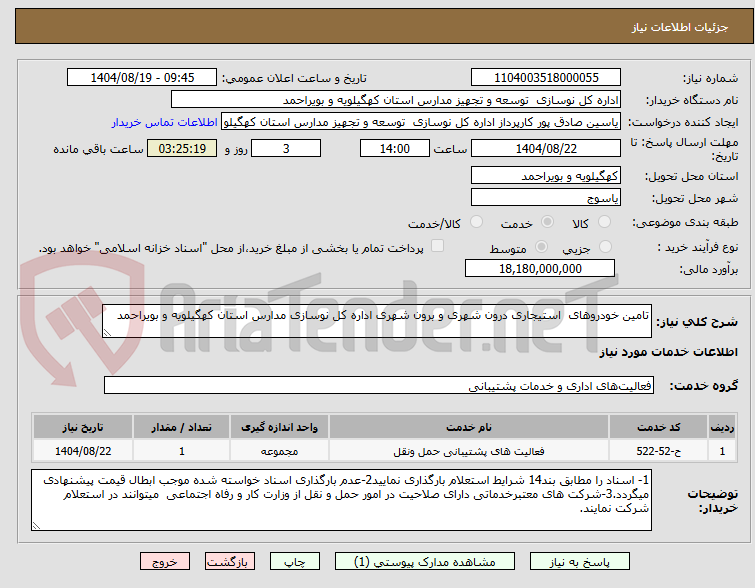This screenshot has height=588, width=755.
Task: Click service name فعالیت های پشتیبانی حمل ونقل
Action: coord(469,451)
